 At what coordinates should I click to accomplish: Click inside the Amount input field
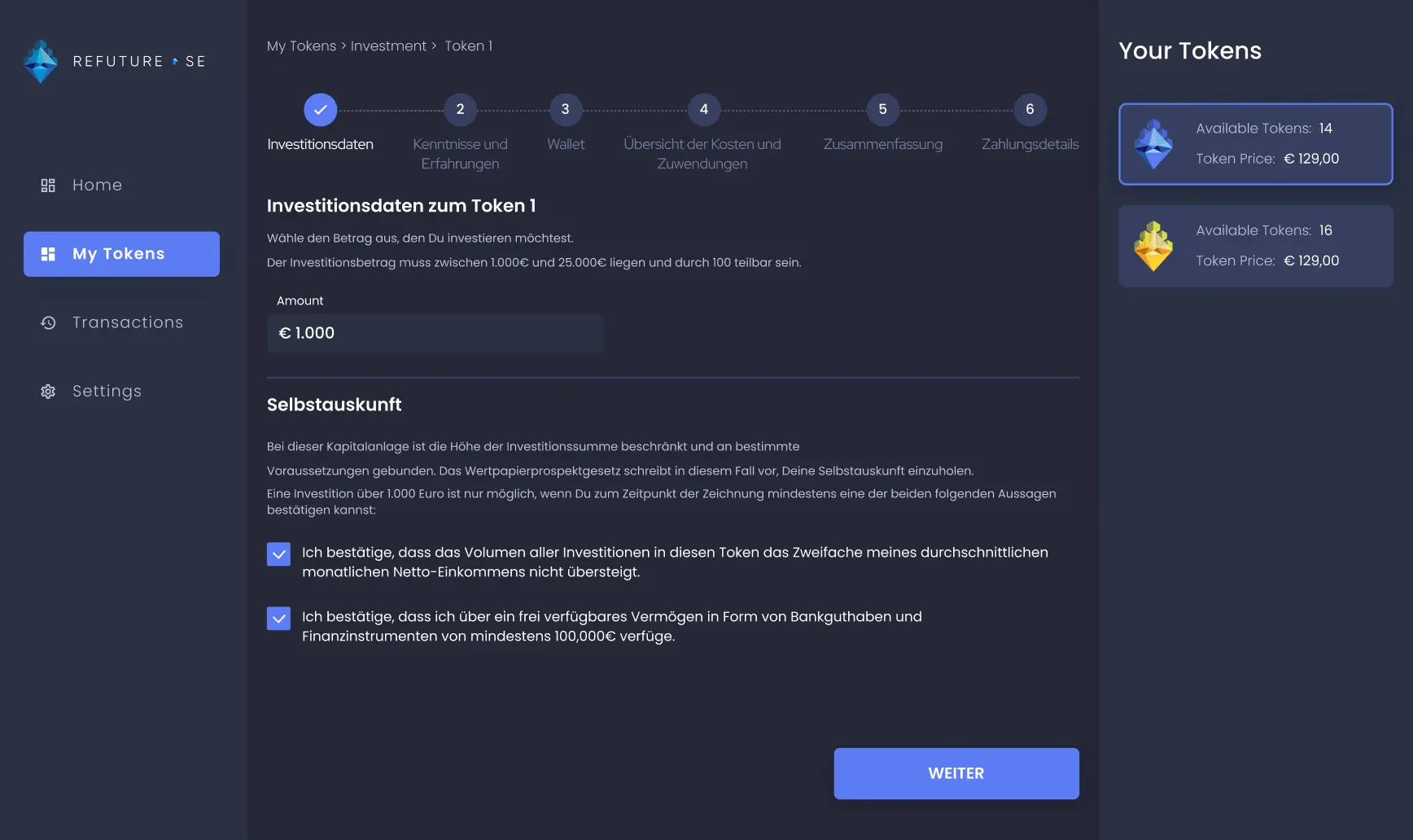435,333
